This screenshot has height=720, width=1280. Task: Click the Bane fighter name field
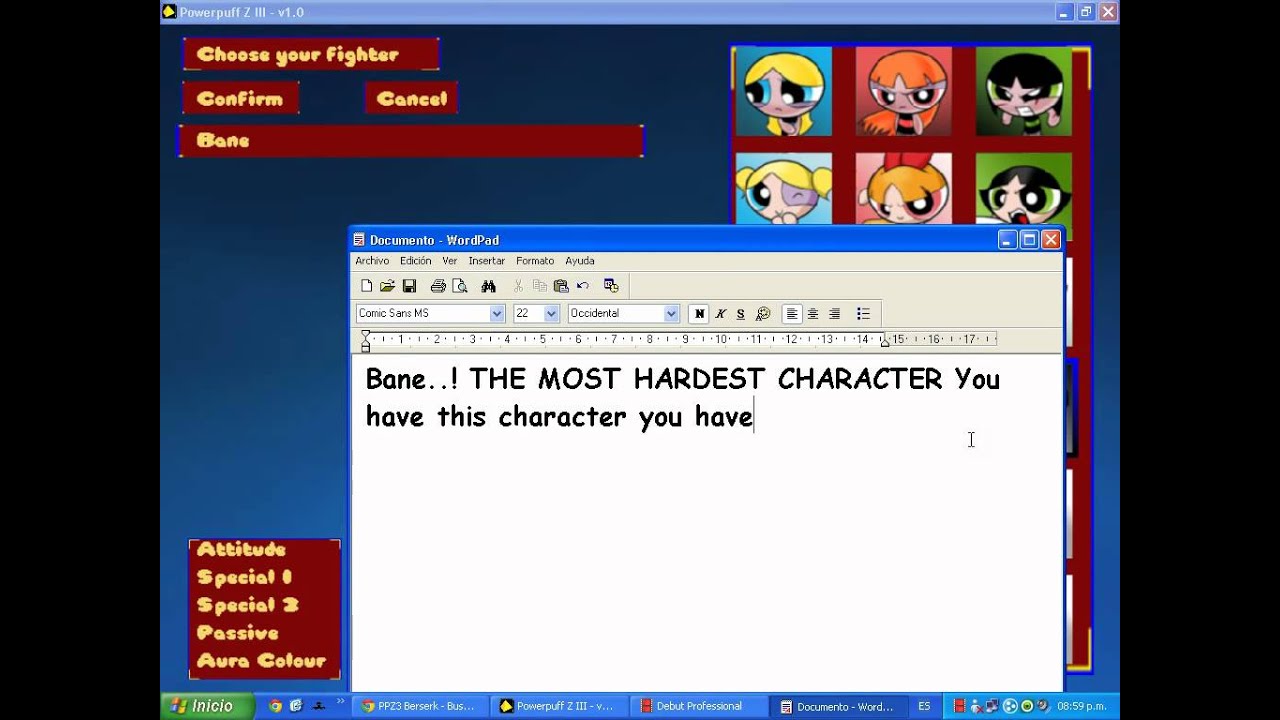coord(411,141)
